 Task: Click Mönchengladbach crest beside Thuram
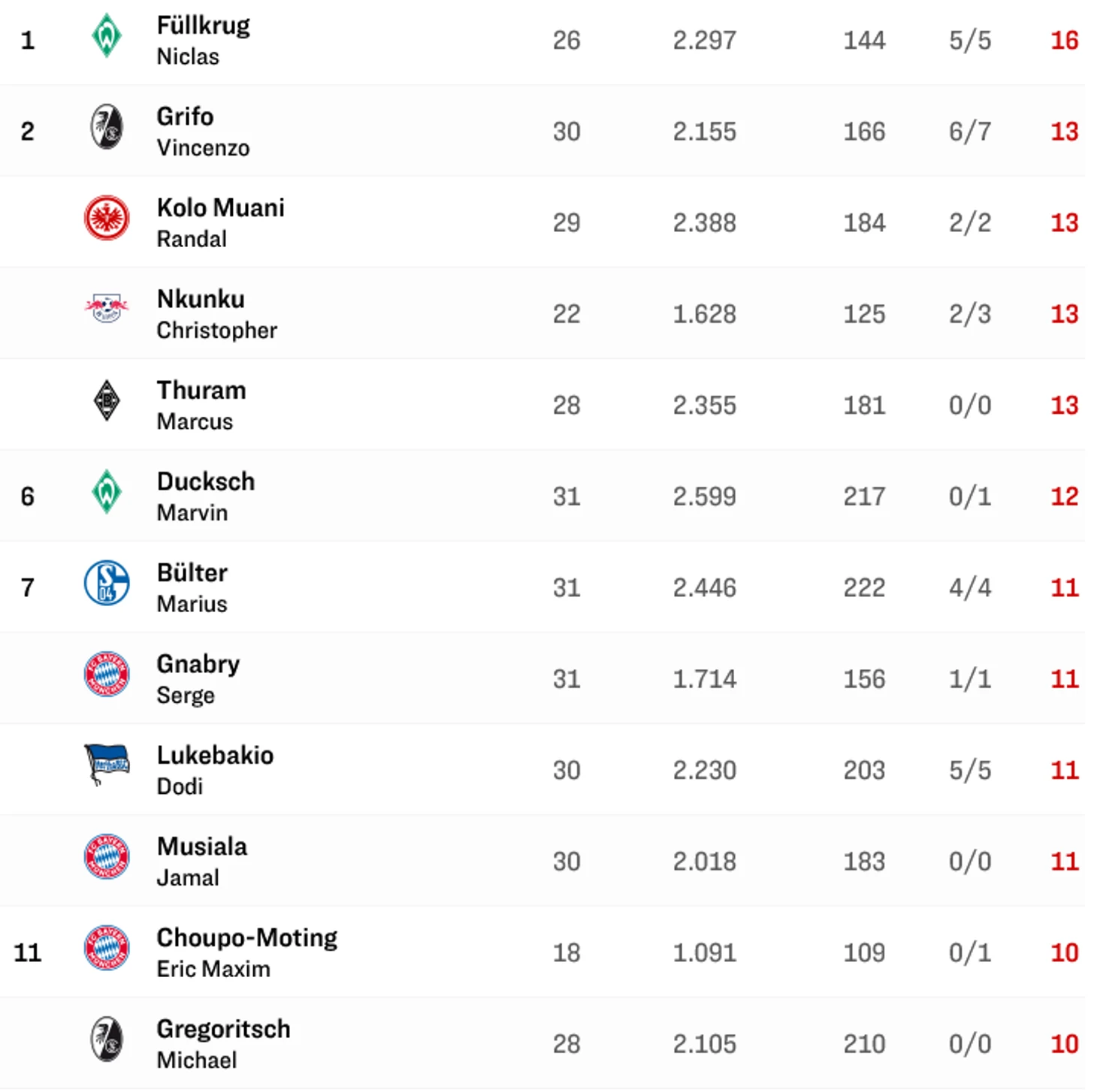coord(107,400)
